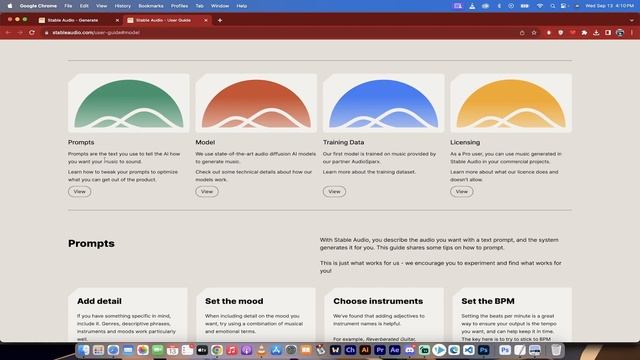Click View under the Model card
The height and width of the screenshot is (360, 640).
tap(207, 191)
